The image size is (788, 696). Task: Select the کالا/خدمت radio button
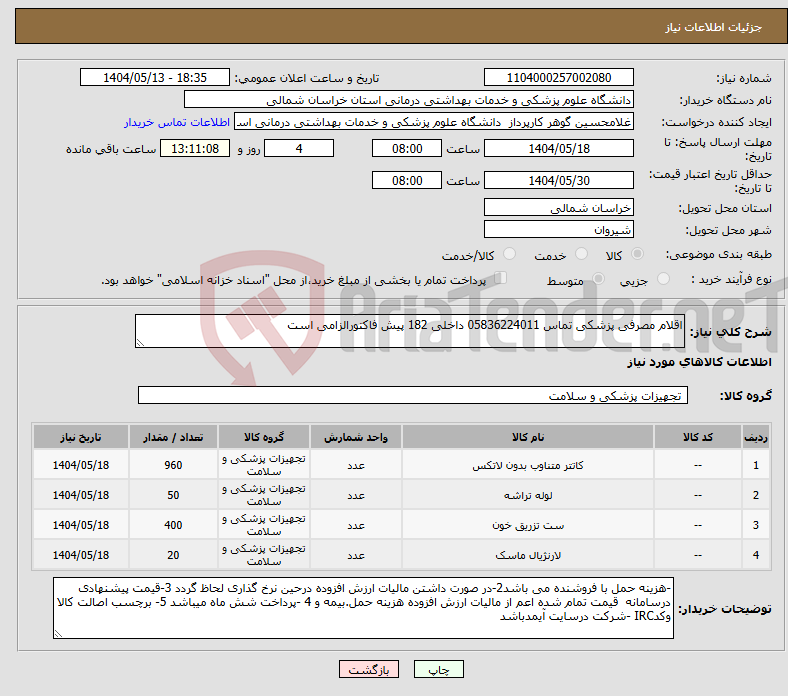point(510,254)
